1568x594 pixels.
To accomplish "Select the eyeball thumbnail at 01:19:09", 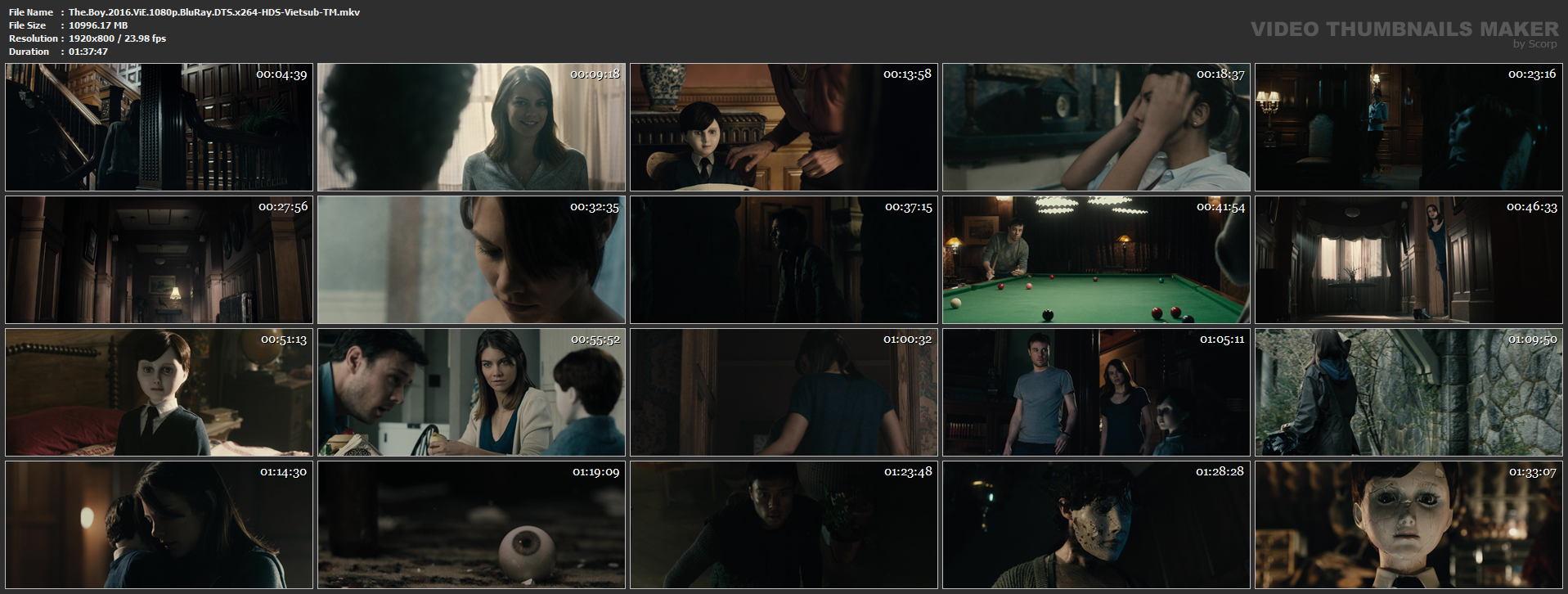I will [471, 525].
